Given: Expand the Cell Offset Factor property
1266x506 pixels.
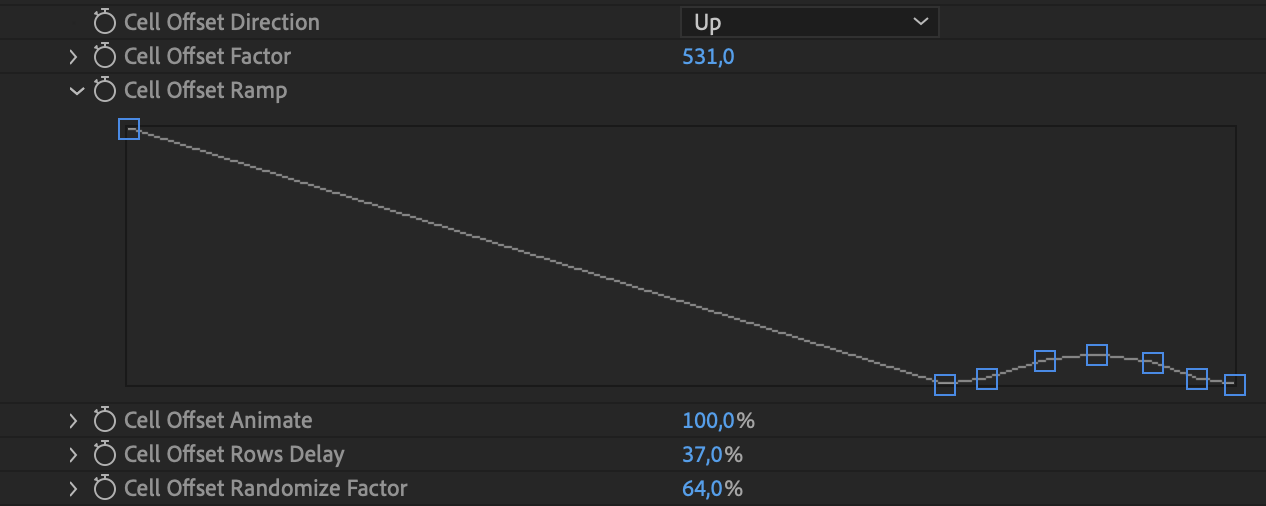Looking at the screenshot, I should click(x=73, y=57).
